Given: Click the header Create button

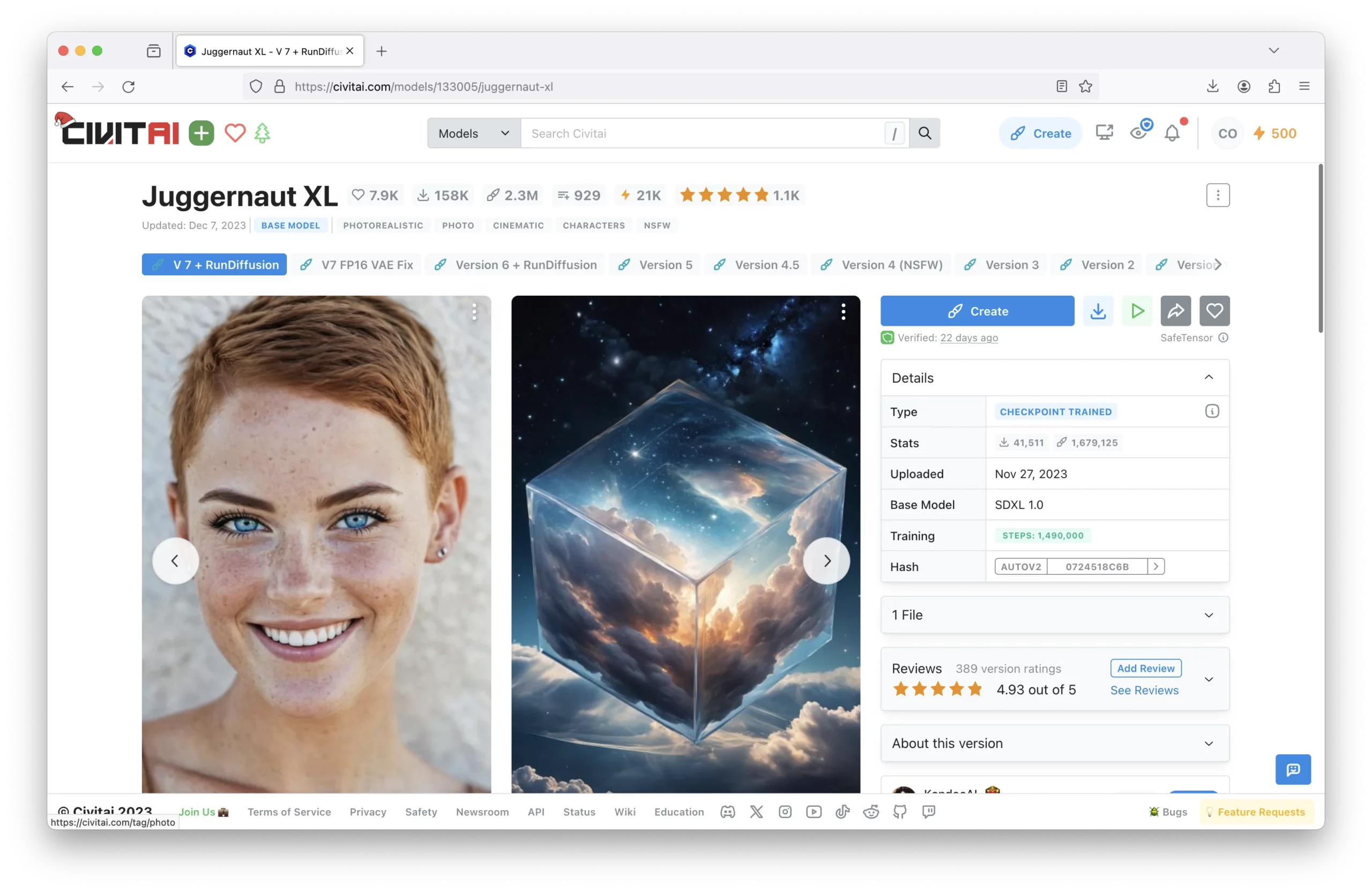Looking at the screenshot, I should point(1041,133).
